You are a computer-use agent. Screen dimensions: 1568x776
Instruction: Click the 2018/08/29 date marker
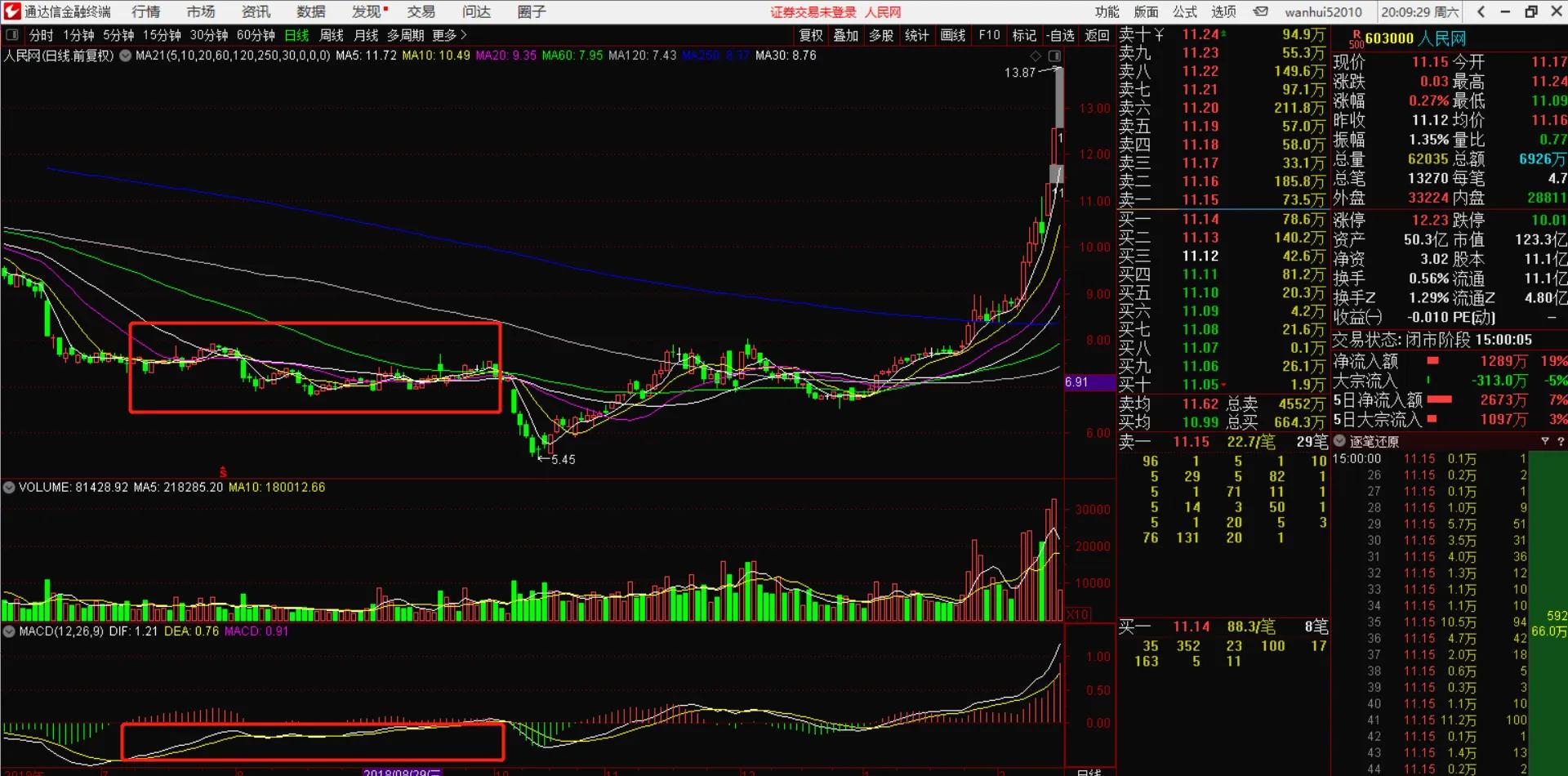(403, 772)
